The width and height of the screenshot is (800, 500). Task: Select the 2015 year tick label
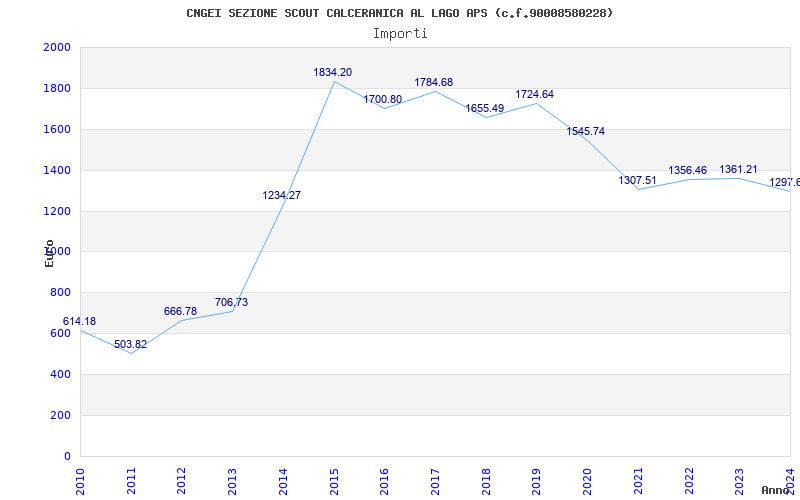click(x=334, y=480)
